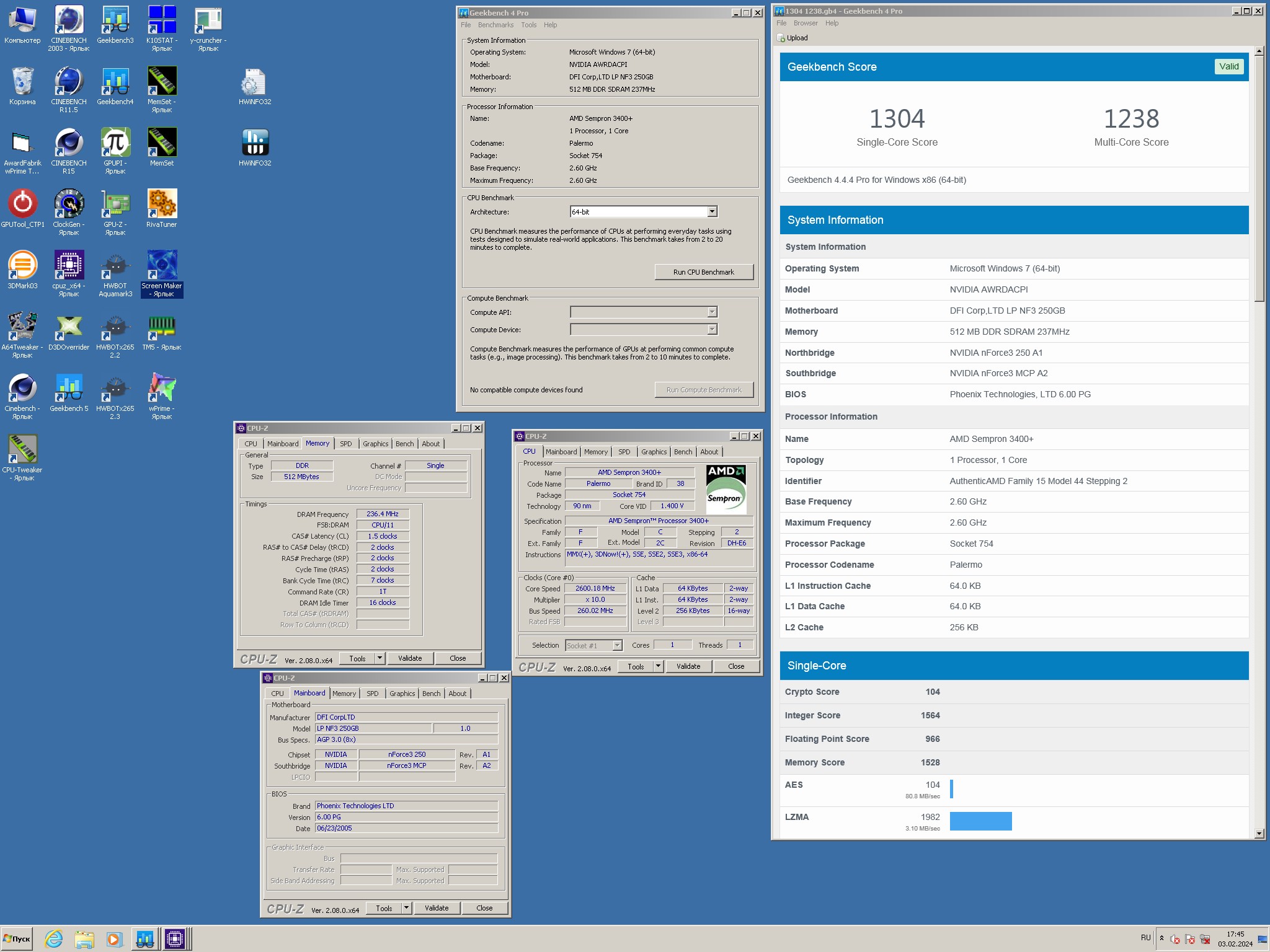Screen dimensions: 1270x952
Task: Click the LZMA score bar
Action: click(x=980, y=821)
